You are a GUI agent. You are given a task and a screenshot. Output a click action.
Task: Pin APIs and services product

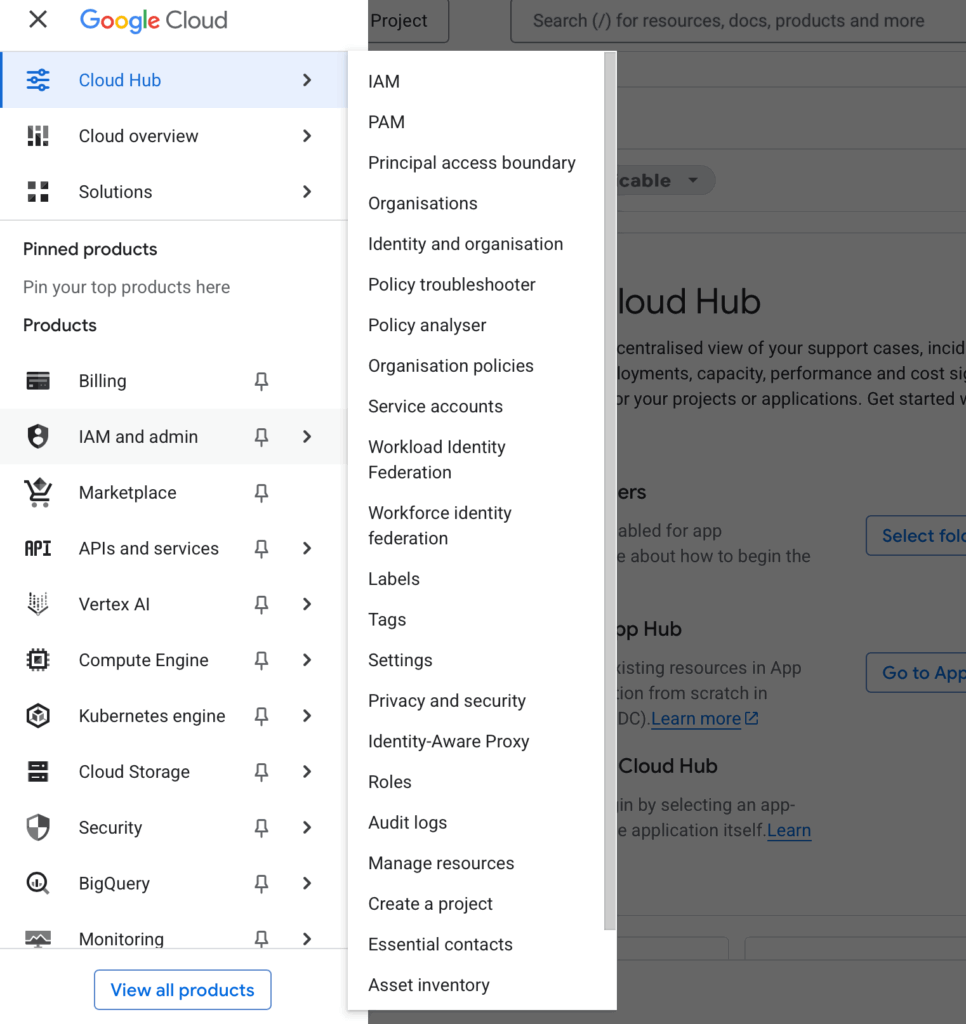click(x=261, y=548)
